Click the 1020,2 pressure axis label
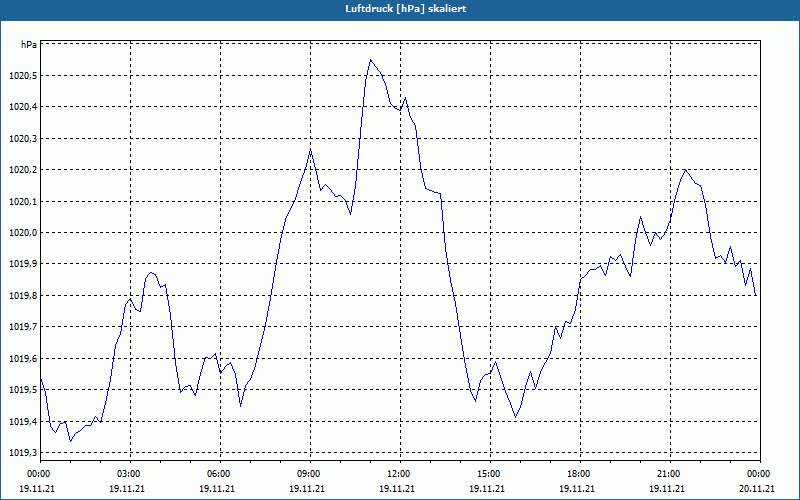 point(23,170)
